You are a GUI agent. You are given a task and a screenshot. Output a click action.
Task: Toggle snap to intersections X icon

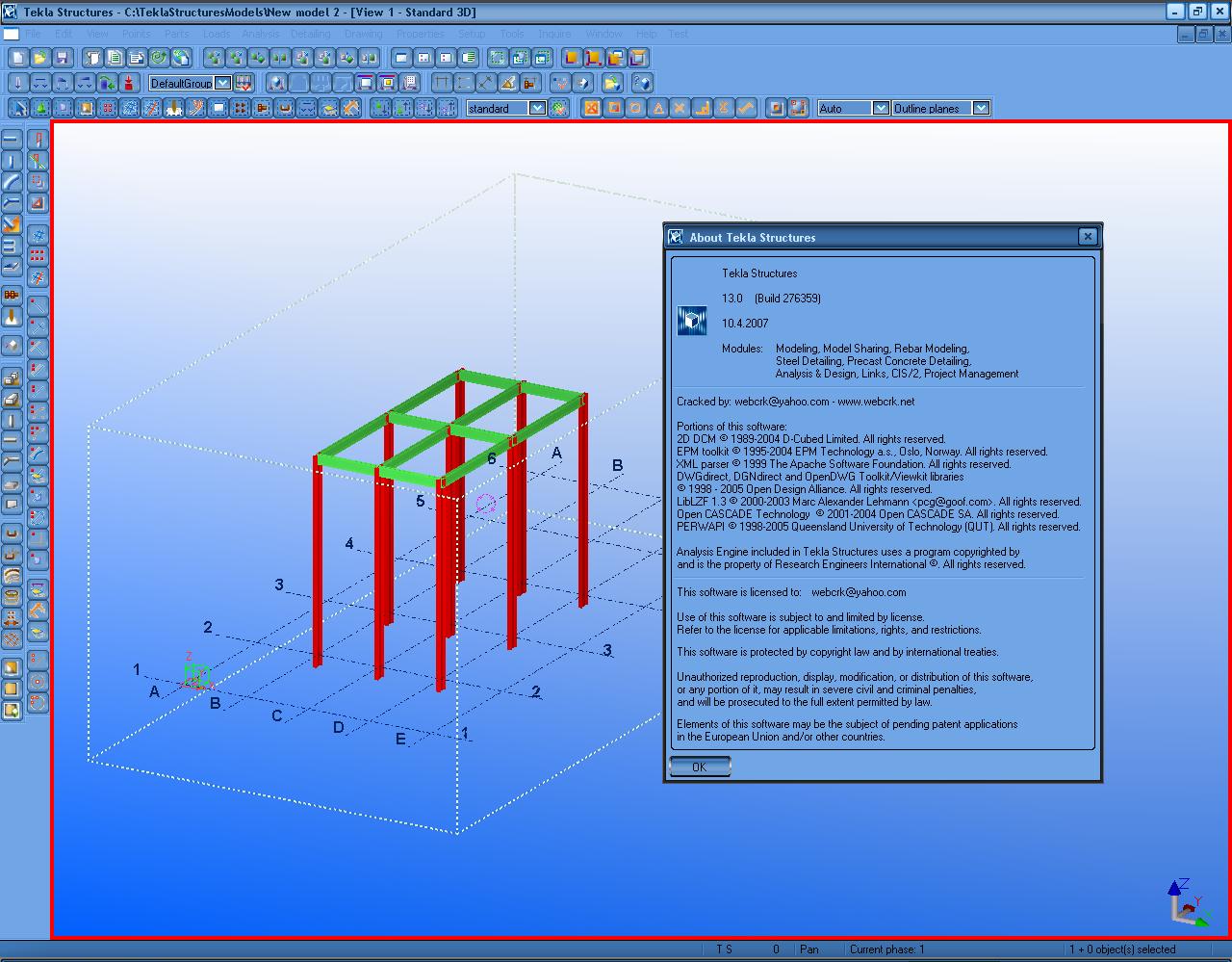click(680, 108)
